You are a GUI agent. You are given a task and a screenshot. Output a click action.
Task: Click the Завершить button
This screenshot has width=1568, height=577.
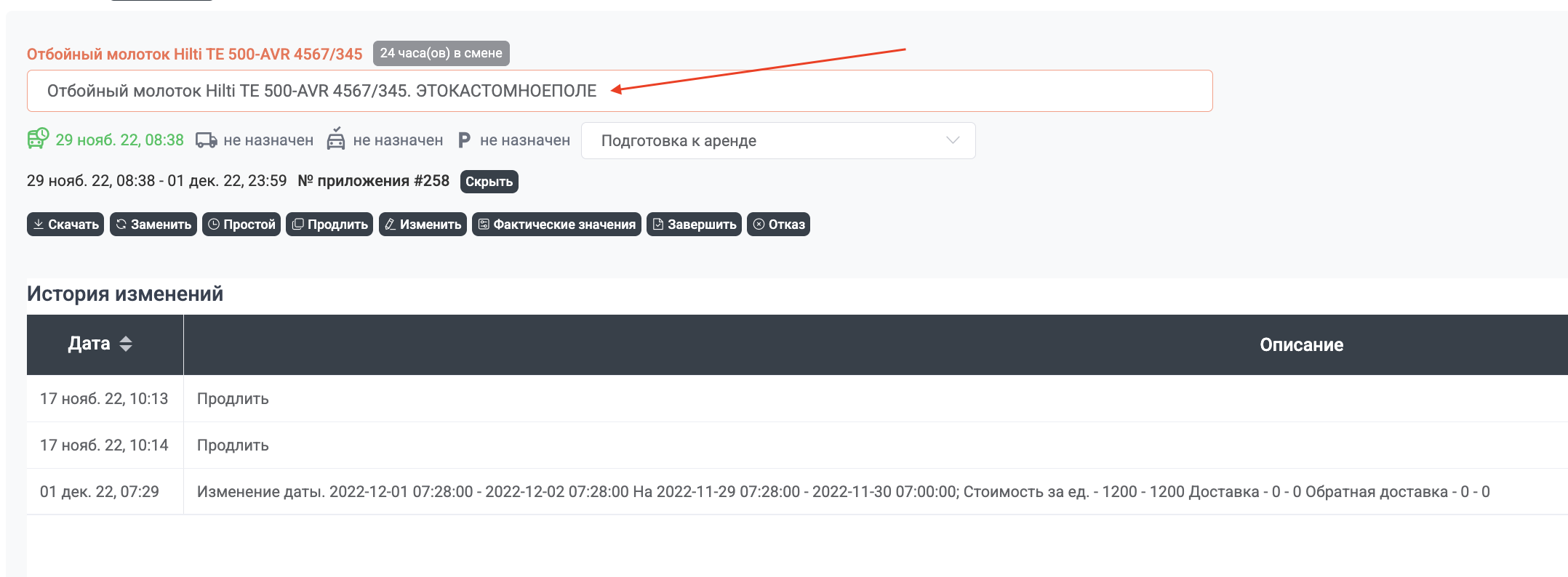tap(694, 225)
